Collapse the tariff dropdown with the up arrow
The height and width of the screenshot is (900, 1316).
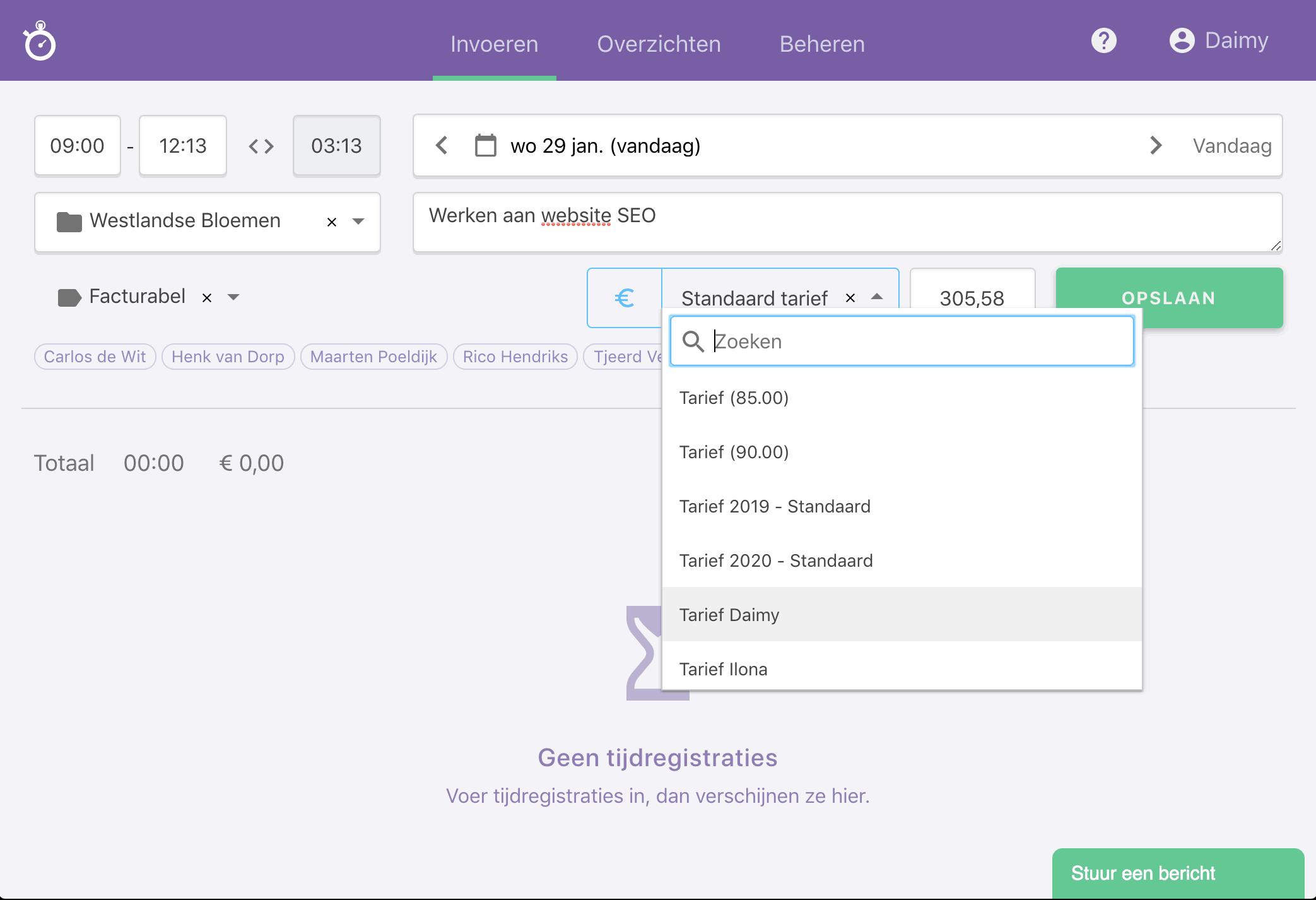pyautogui.click(x=877, y=297)
